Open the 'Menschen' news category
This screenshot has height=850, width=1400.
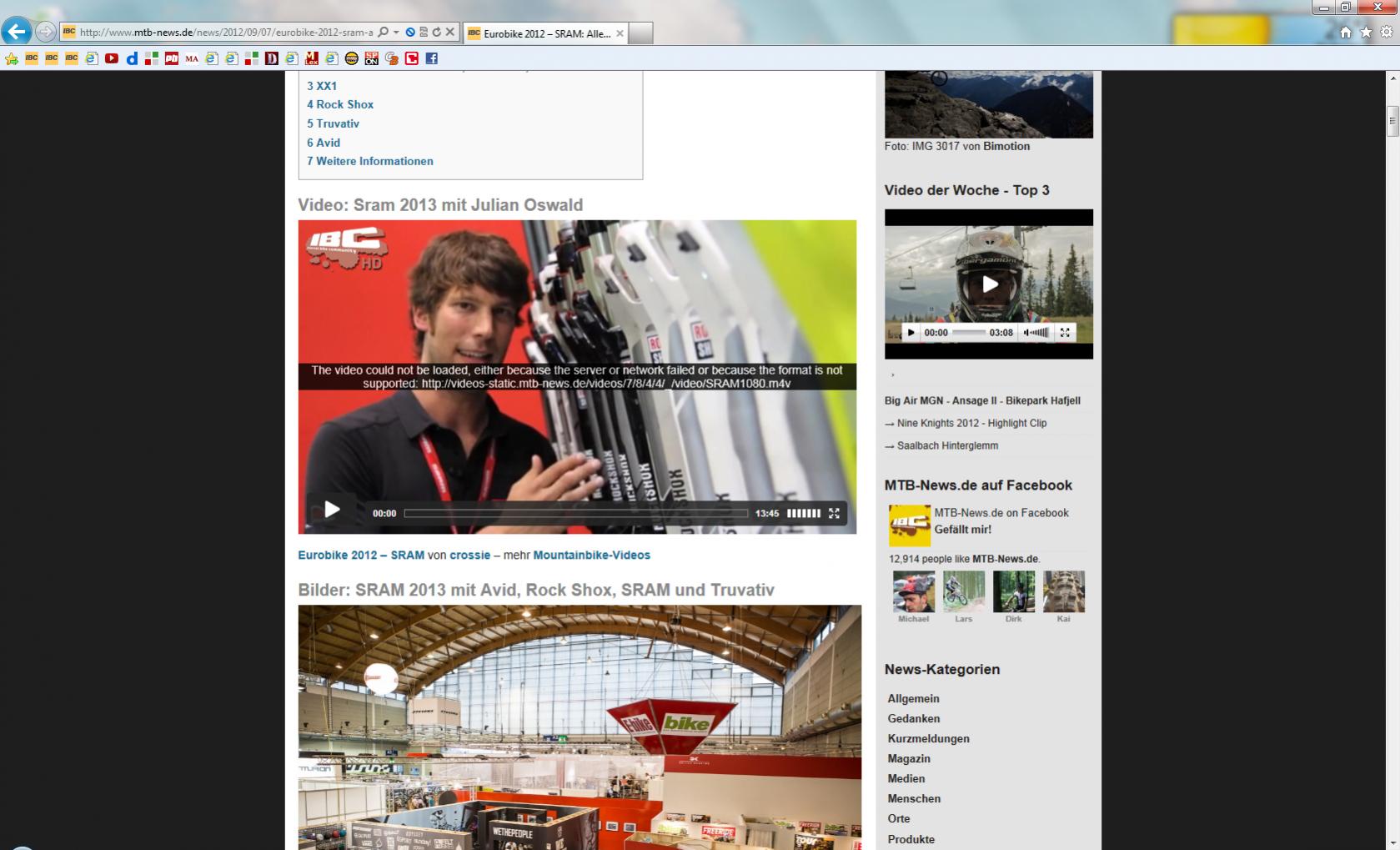click(x=914, y=799)
